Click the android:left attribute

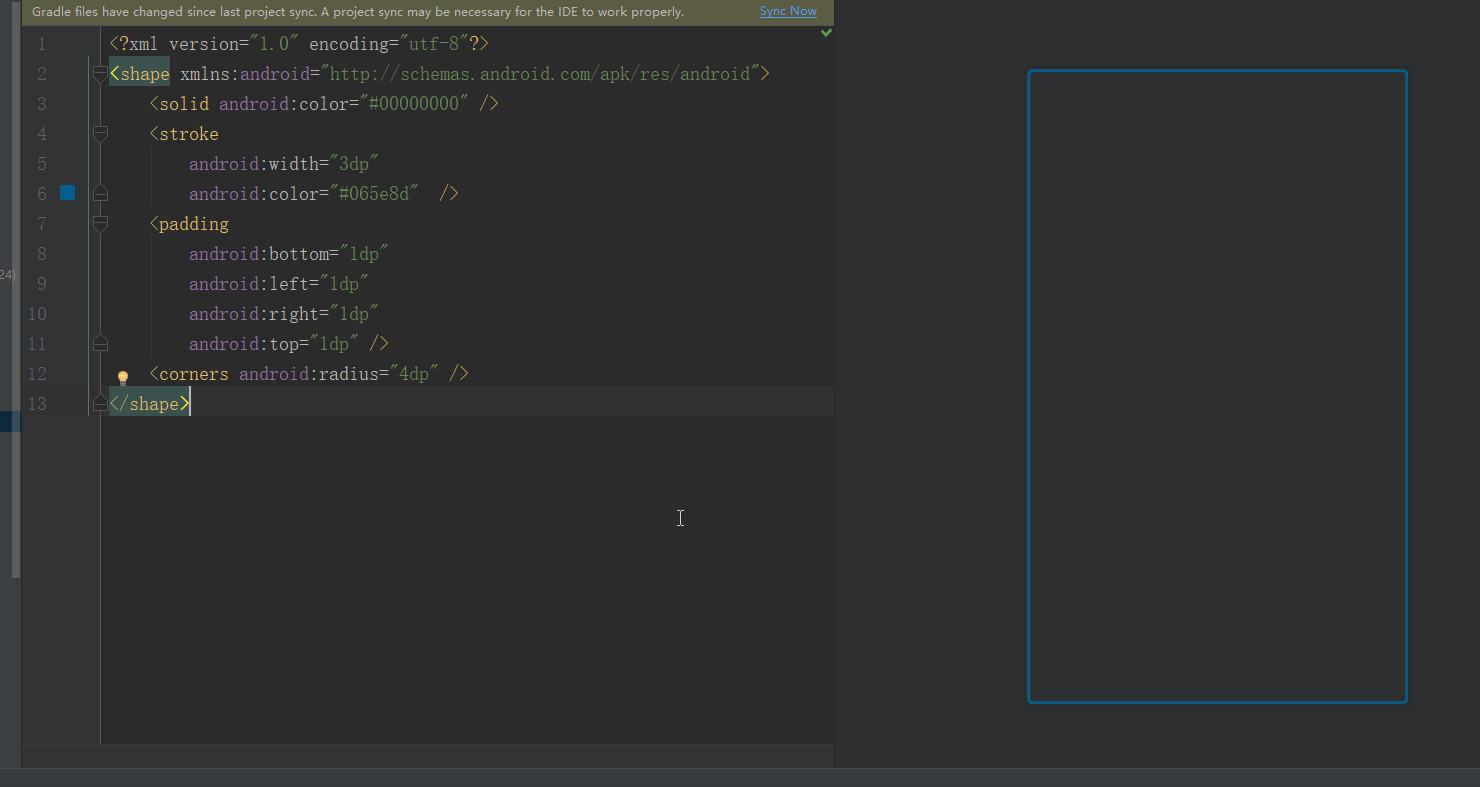[x=249, y=284]
